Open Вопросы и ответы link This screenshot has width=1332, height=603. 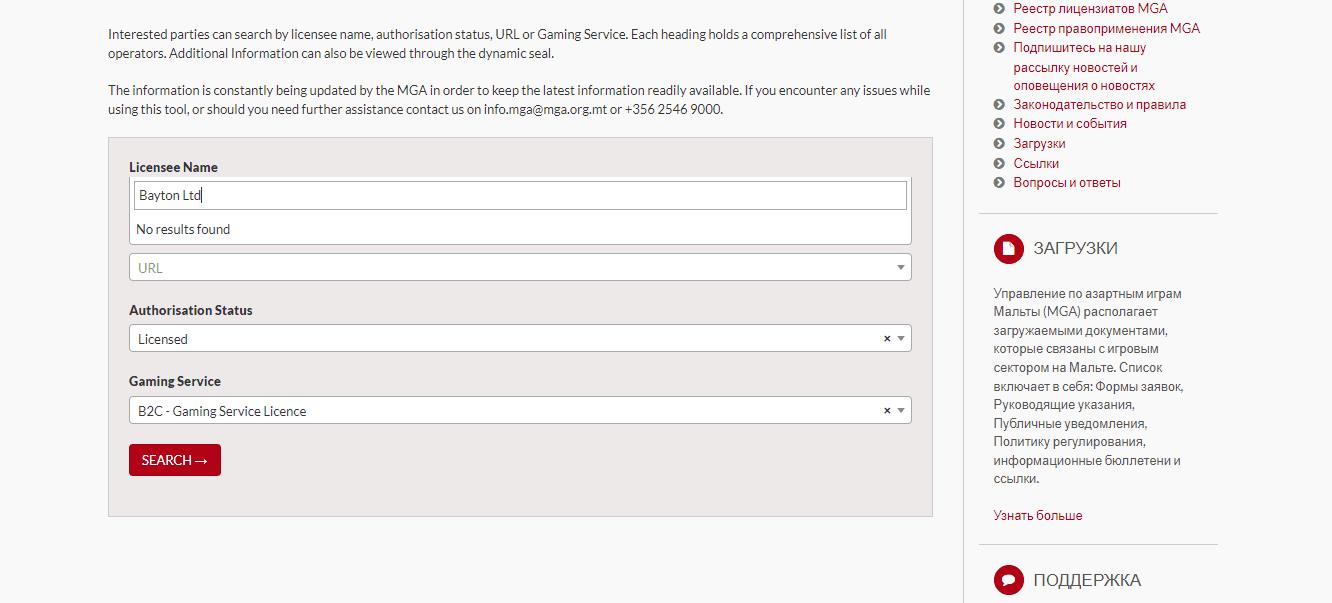1066,183
